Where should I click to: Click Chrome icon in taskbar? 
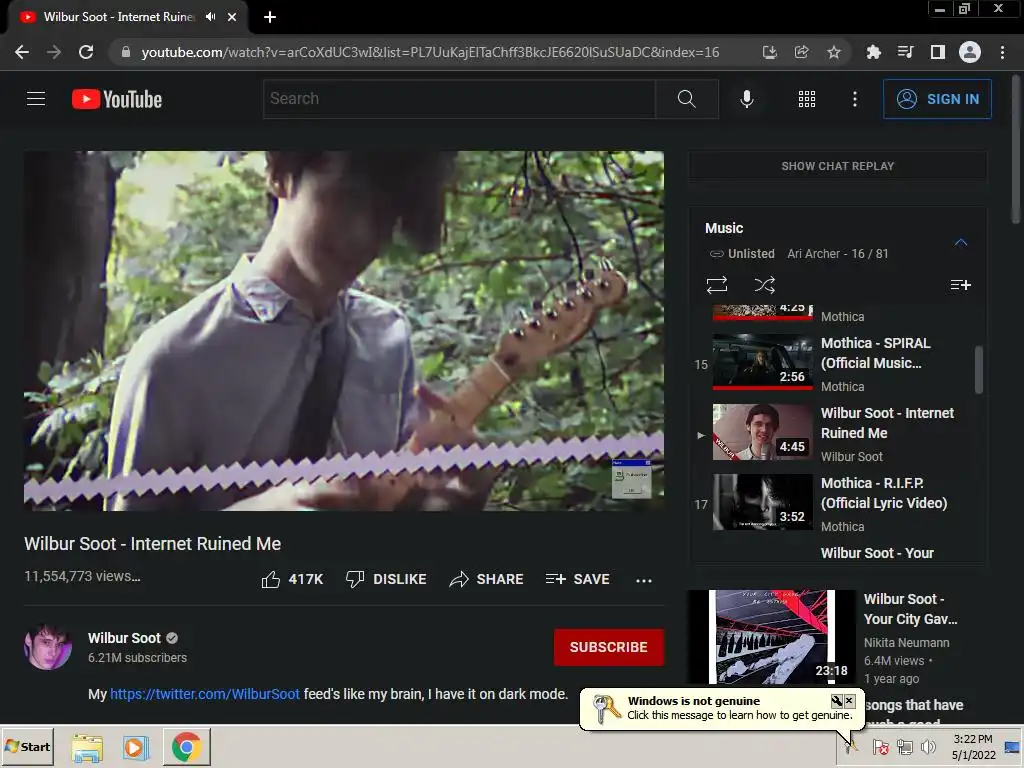tap(187, 747)
